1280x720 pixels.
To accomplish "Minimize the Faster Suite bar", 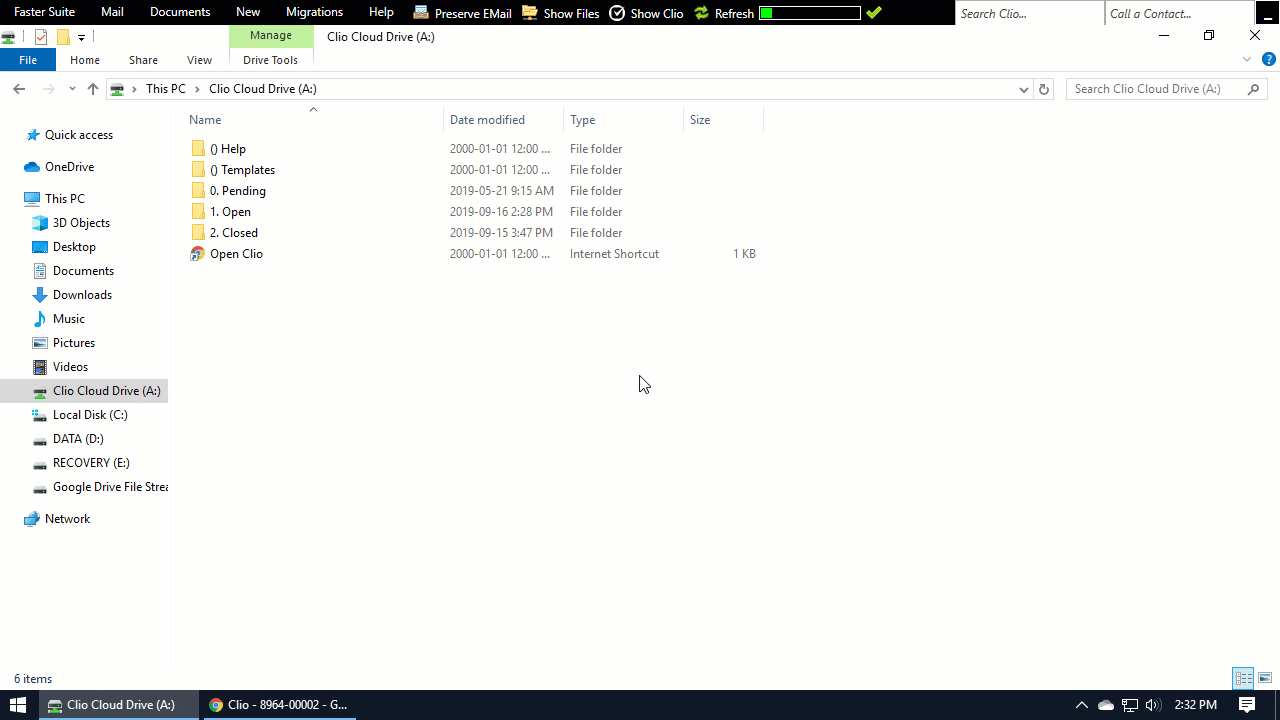I will coord(1266,13).
